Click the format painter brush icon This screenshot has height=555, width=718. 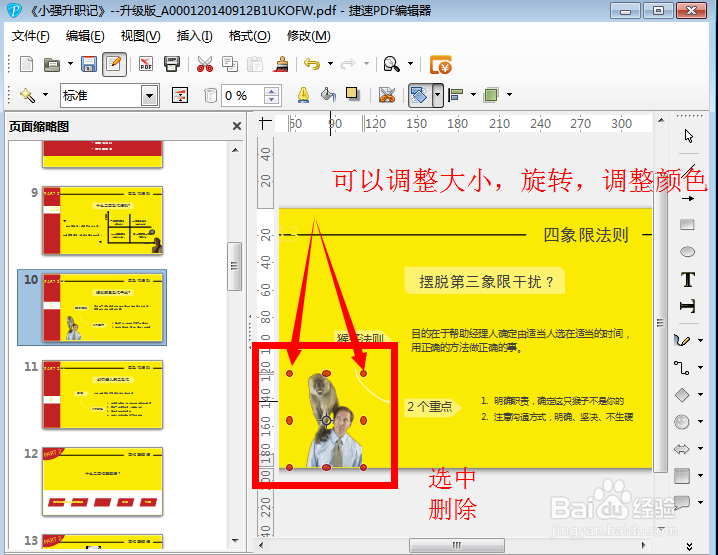(281, 64)
